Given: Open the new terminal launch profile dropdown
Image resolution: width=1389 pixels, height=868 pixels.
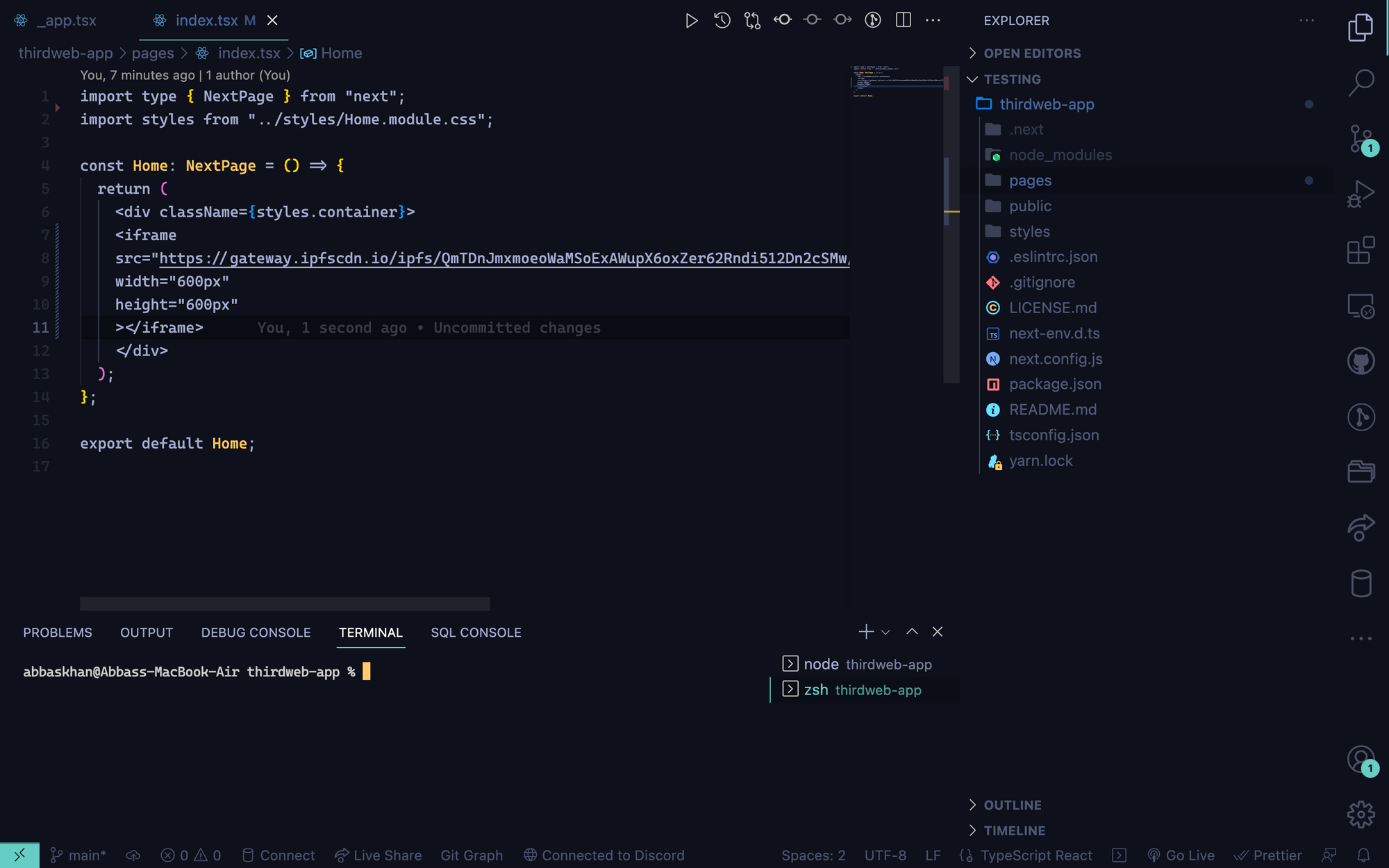Looking at the screenshot, I should coord(885,633).
